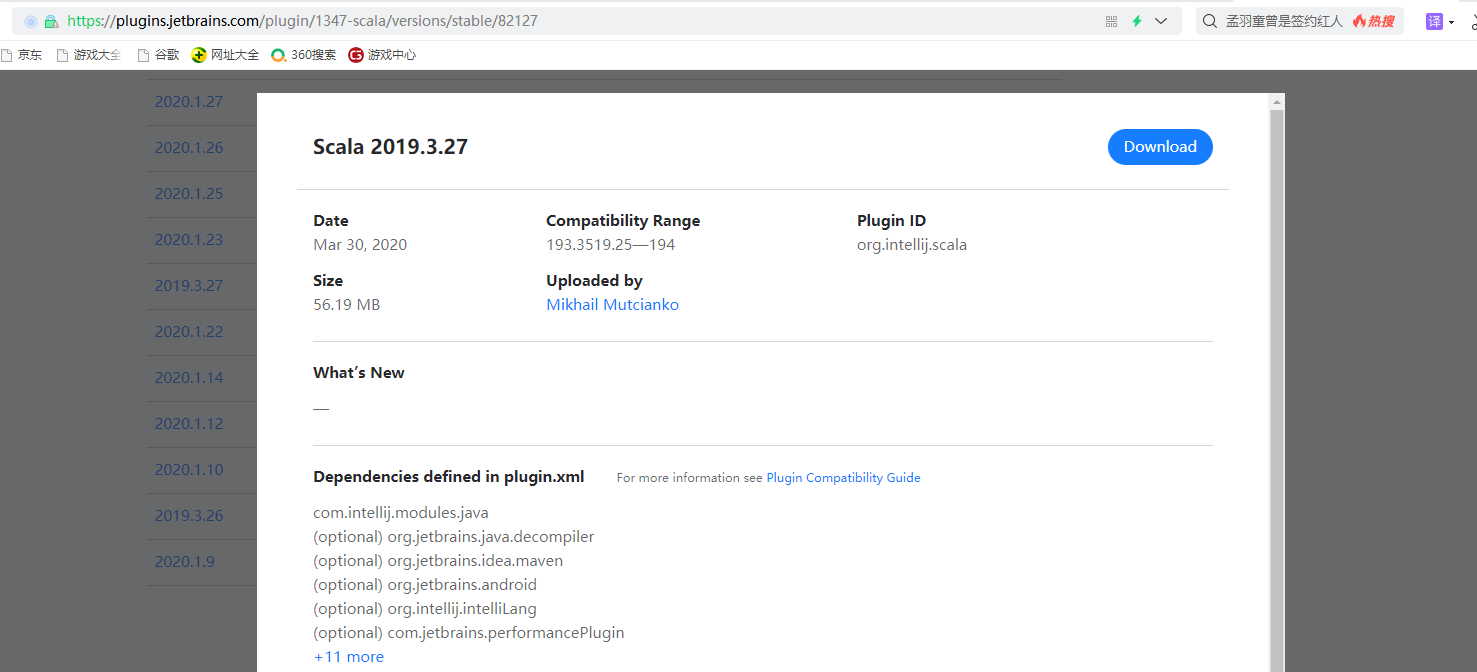1477x672 pixels.
Task: Click the QR code icon in address bar
Action: coord(1111,21)
